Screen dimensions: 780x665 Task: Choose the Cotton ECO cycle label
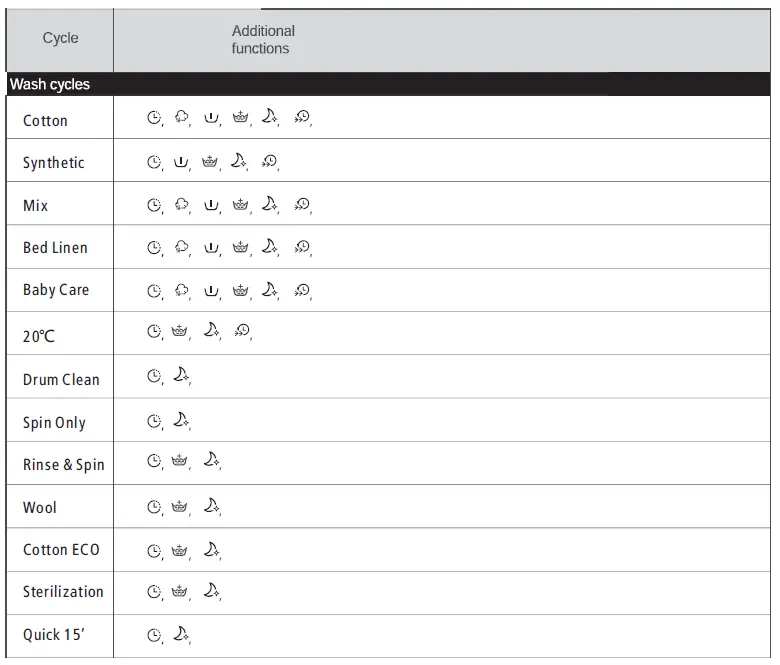point(61,550)
